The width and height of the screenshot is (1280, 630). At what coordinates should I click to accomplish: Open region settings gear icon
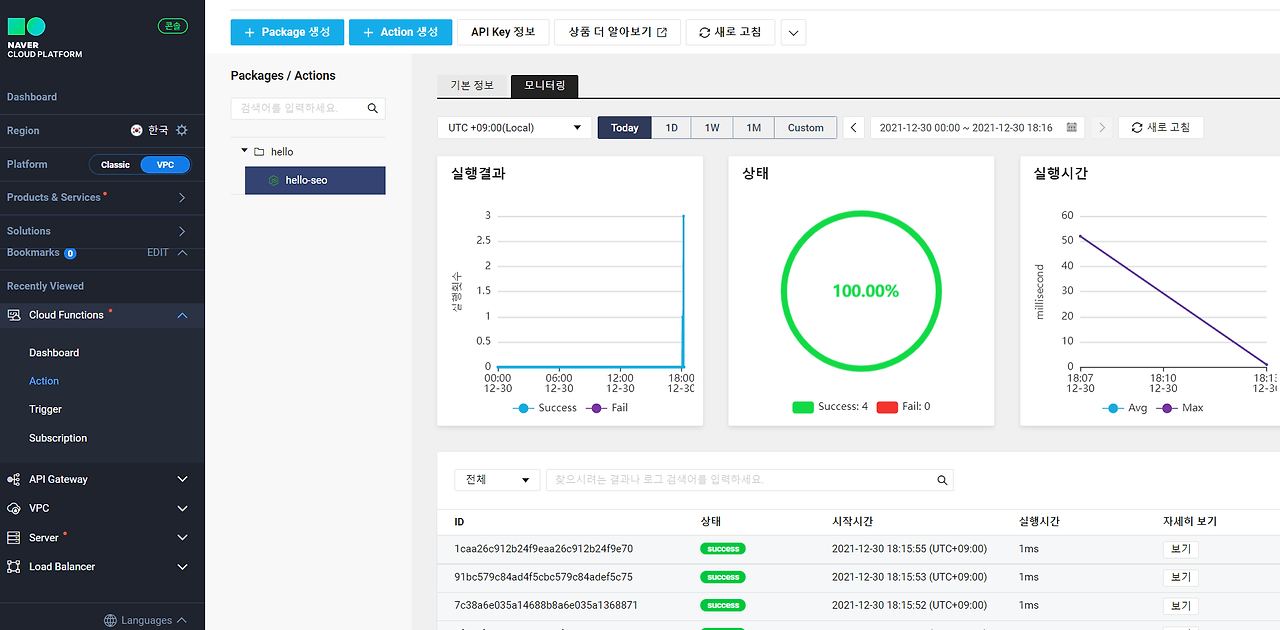(x=182, y=130)
